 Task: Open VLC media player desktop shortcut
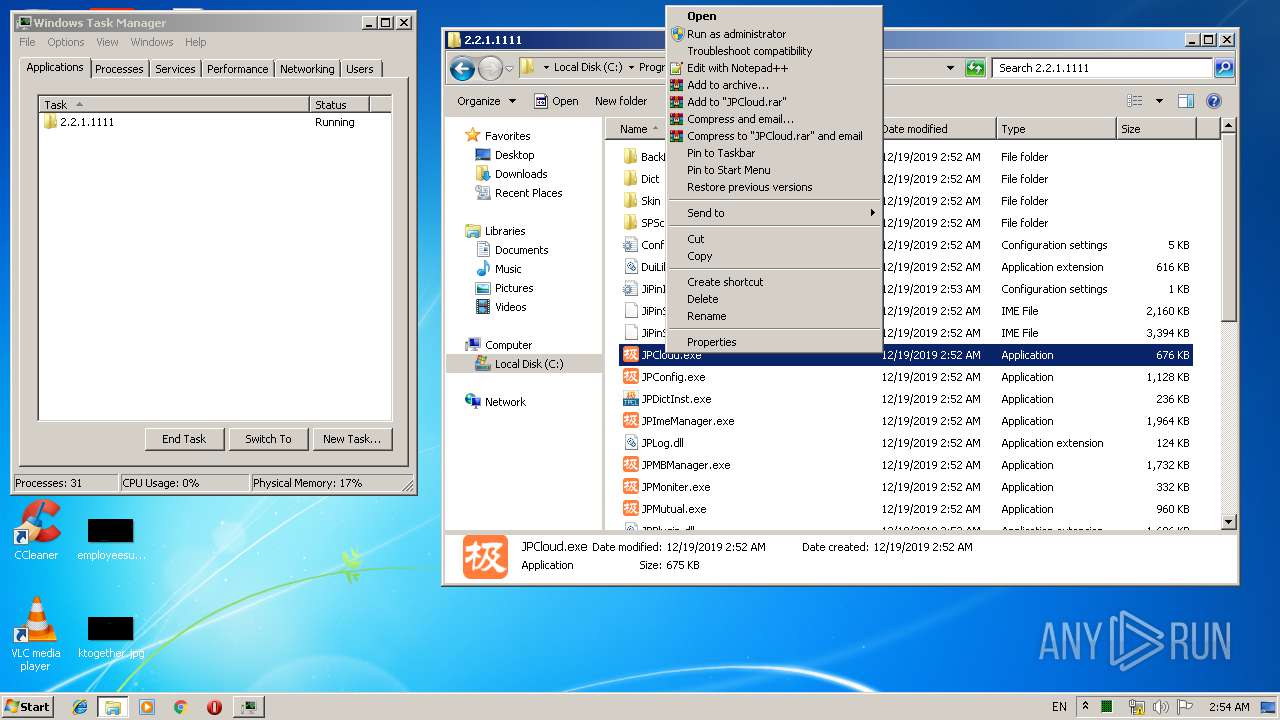36,634
